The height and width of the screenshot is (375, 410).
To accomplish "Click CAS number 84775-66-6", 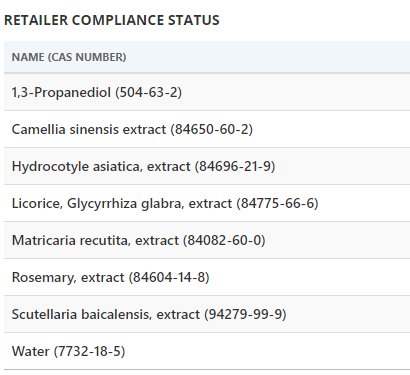I will (x=277, y=203).
